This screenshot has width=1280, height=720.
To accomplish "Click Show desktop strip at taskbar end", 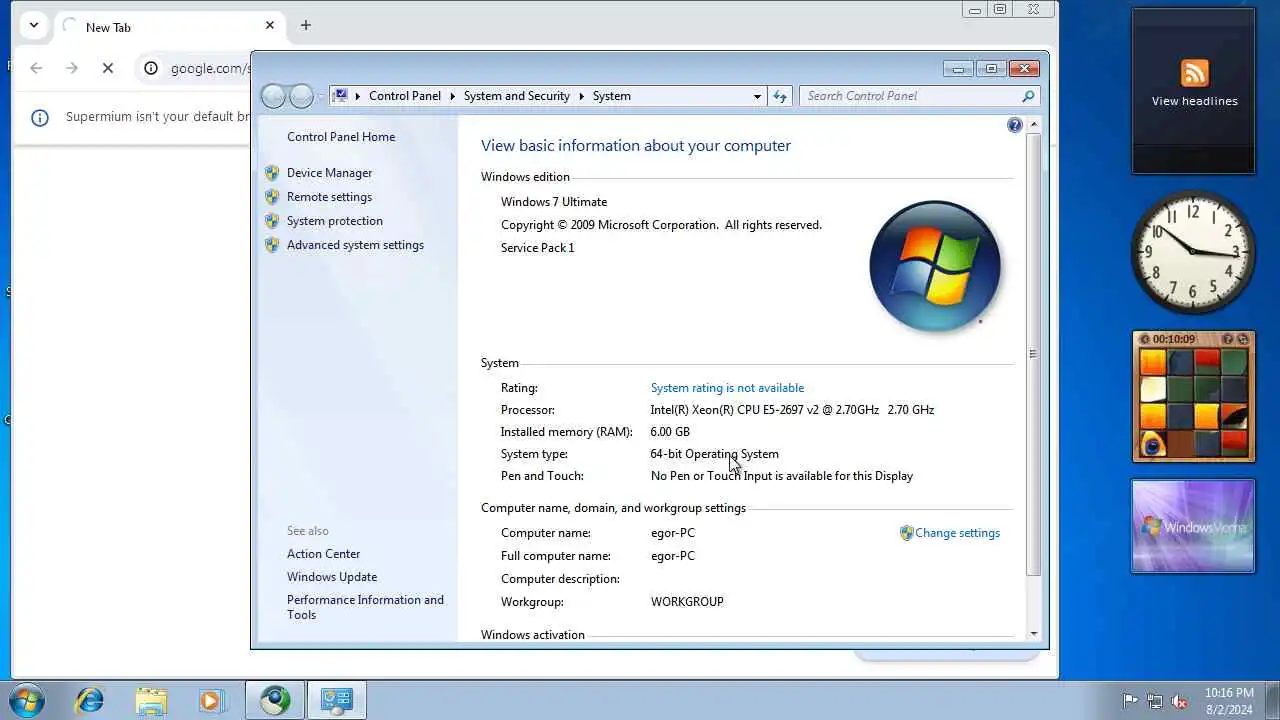I will (1272, 701).
